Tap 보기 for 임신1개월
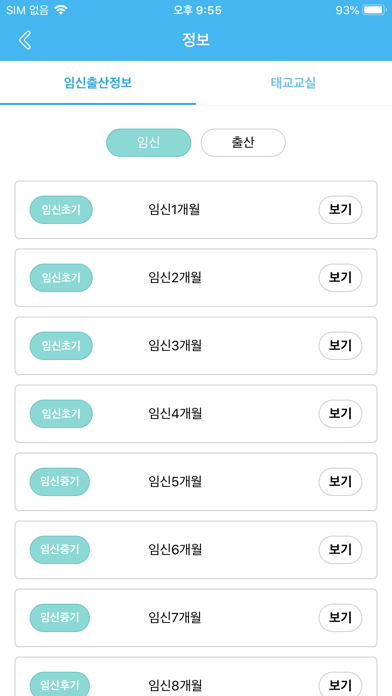 click(x=341, y=210)
